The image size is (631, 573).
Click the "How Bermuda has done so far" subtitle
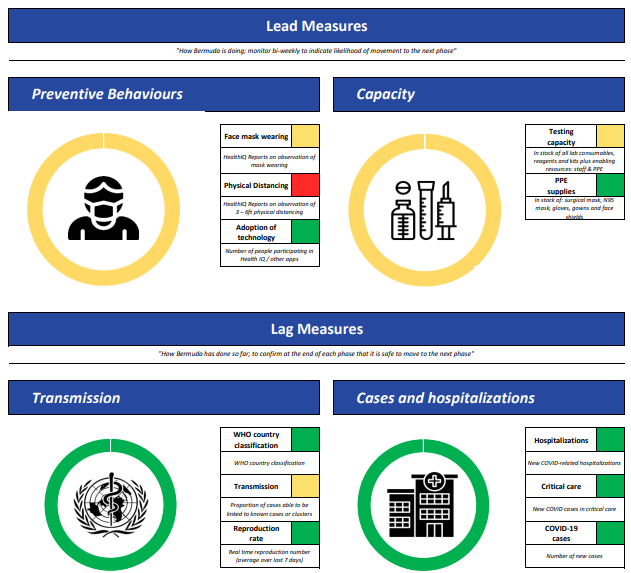pyautogui.click(x=316, y=354)
